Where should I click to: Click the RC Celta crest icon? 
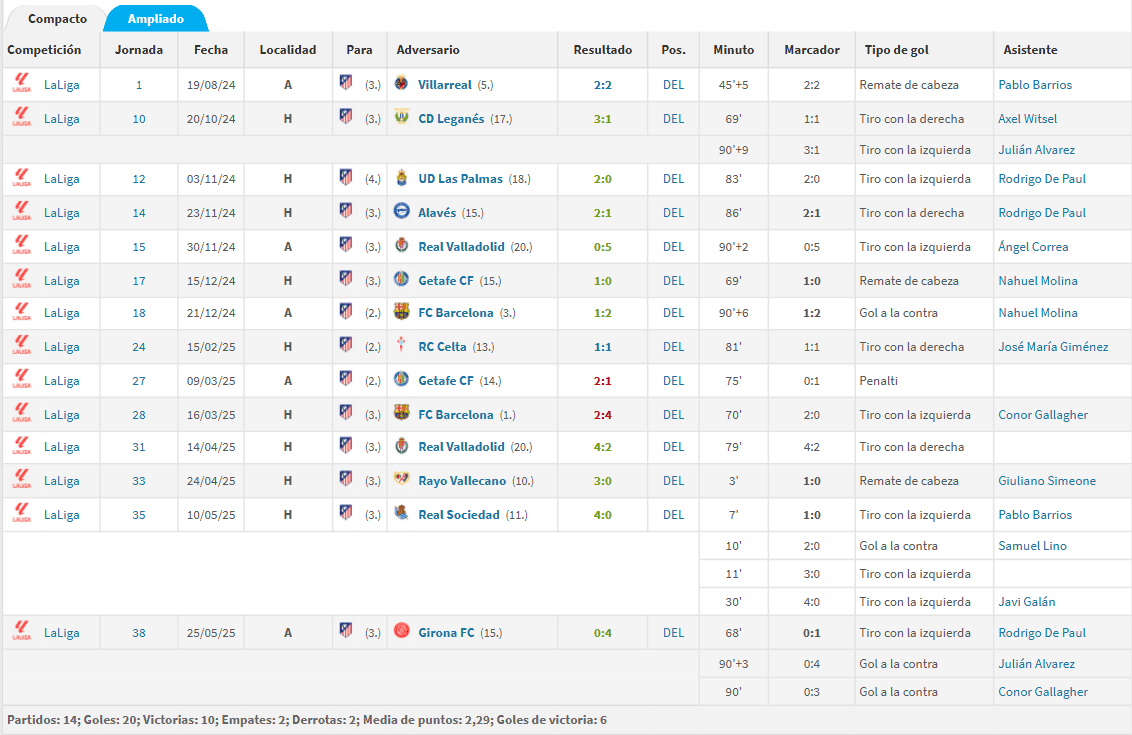click(x=401, y=346)
